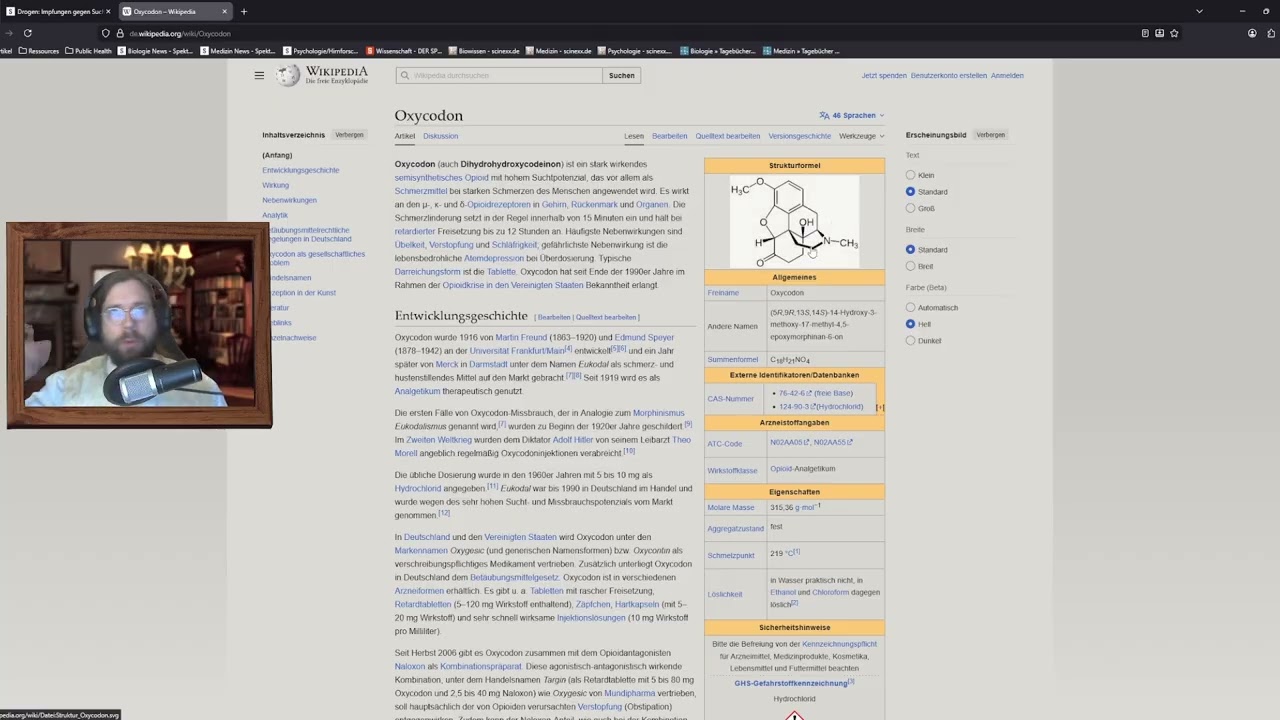Screen dimensions: 1280x720
Task: Close the Drogen: Impfungen gegen Sucht tab
Action: tap(109, 11)
